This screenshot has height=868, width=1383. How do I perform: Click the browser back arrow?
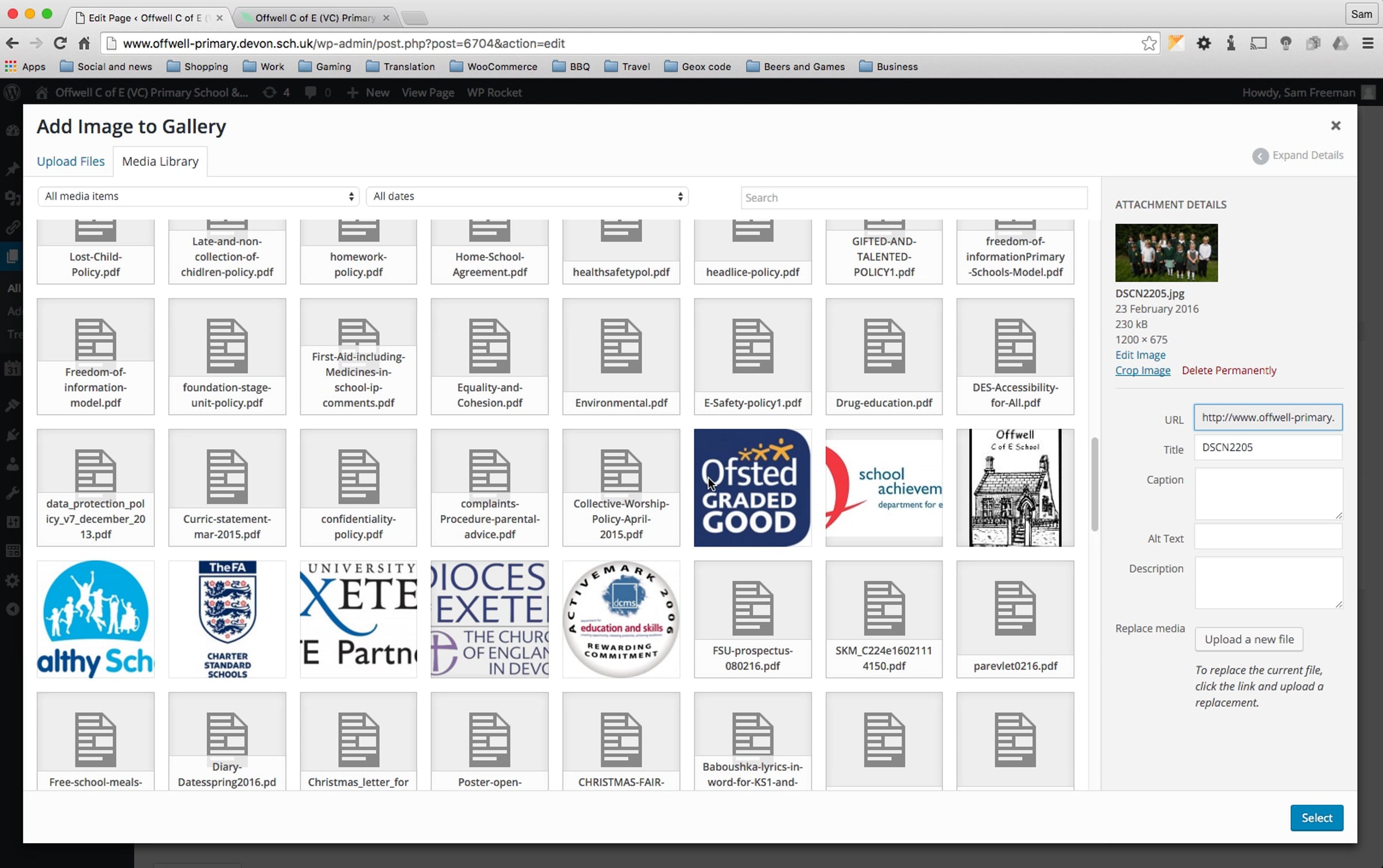pos(12,43)
